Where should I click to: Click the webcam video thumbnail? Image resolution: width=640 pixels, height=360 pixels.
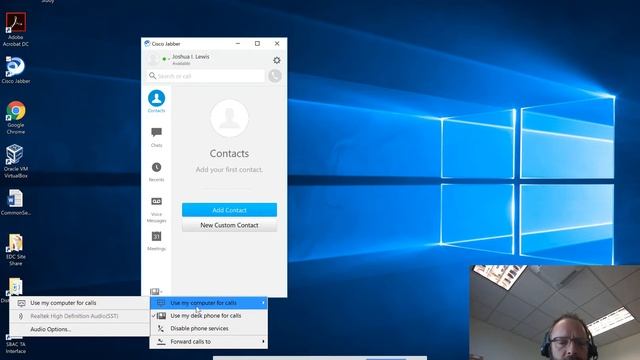tap(556, 313)
